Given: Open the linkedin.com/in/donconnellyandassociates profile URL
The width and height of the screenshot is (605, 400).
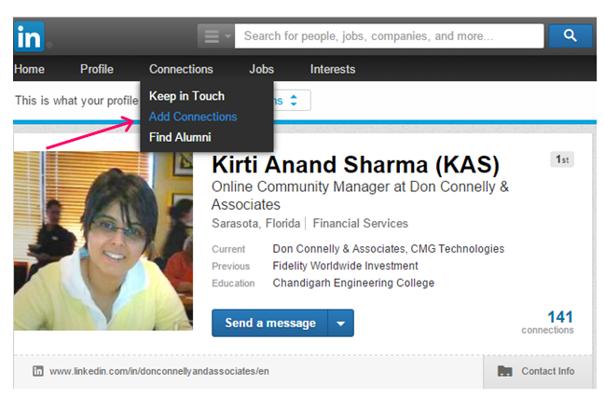Looking at the screenshot, I should 160,371.
